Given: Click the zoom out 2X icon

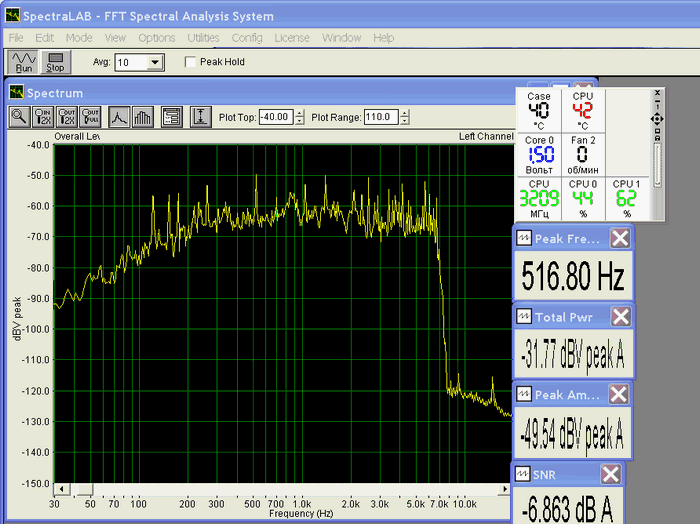Looking at the screenshot, I should [x=68, y=116].
